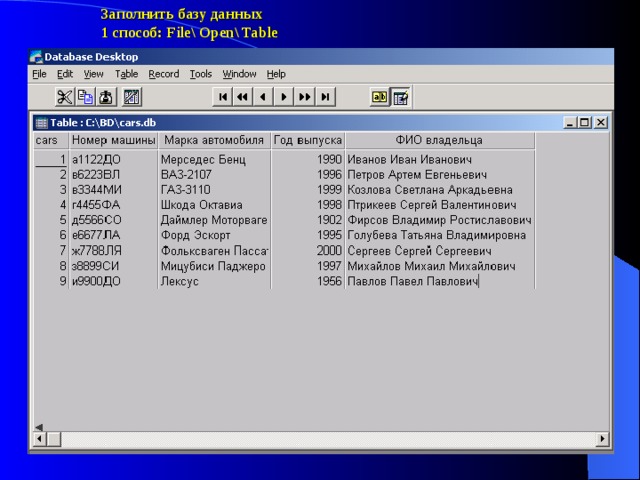Select owner 'Иванов Иван Иванович'
The image size is (640, 480).
(440, 160)
